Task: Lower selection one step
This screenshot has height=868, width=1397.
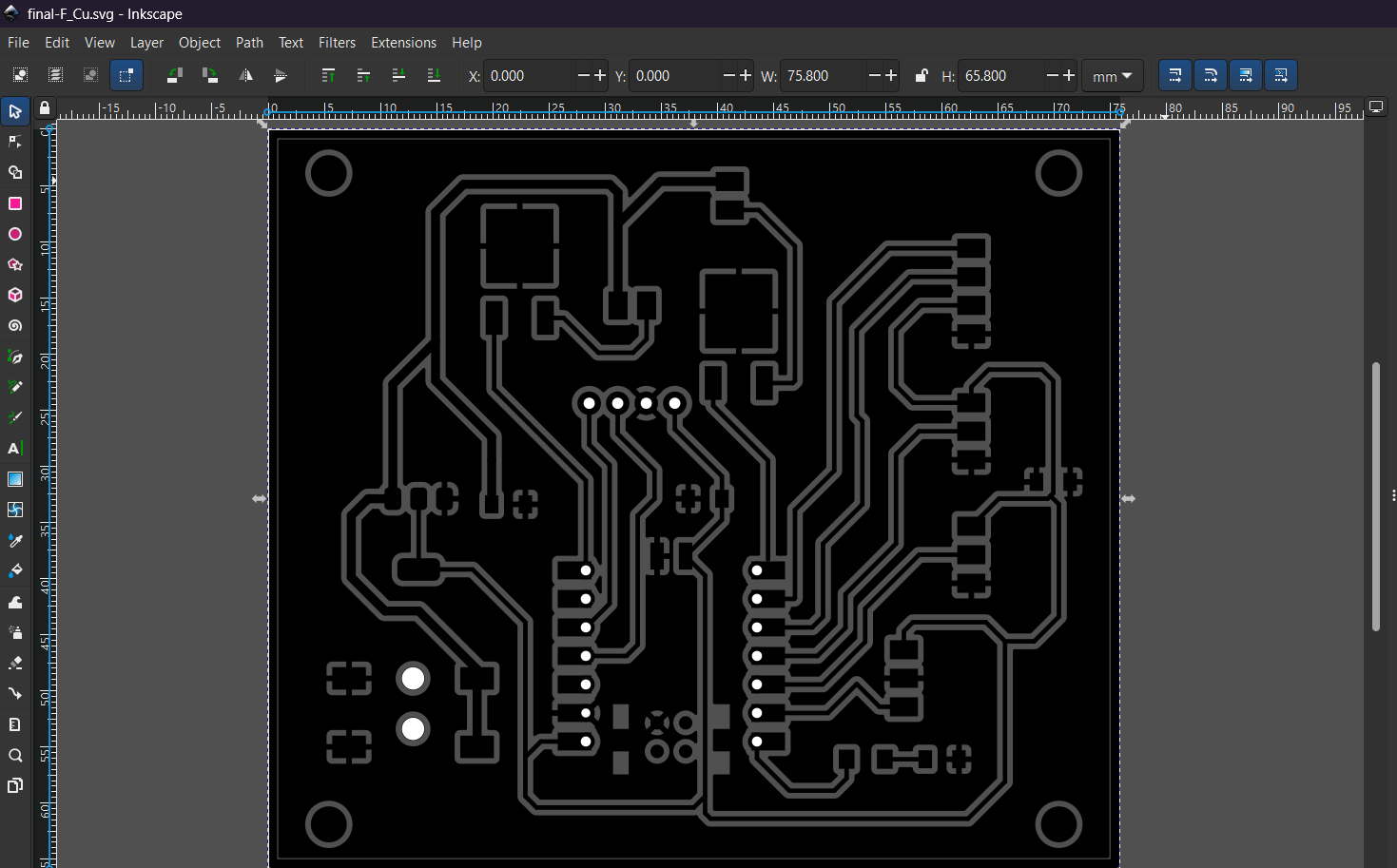Action: 398,75
